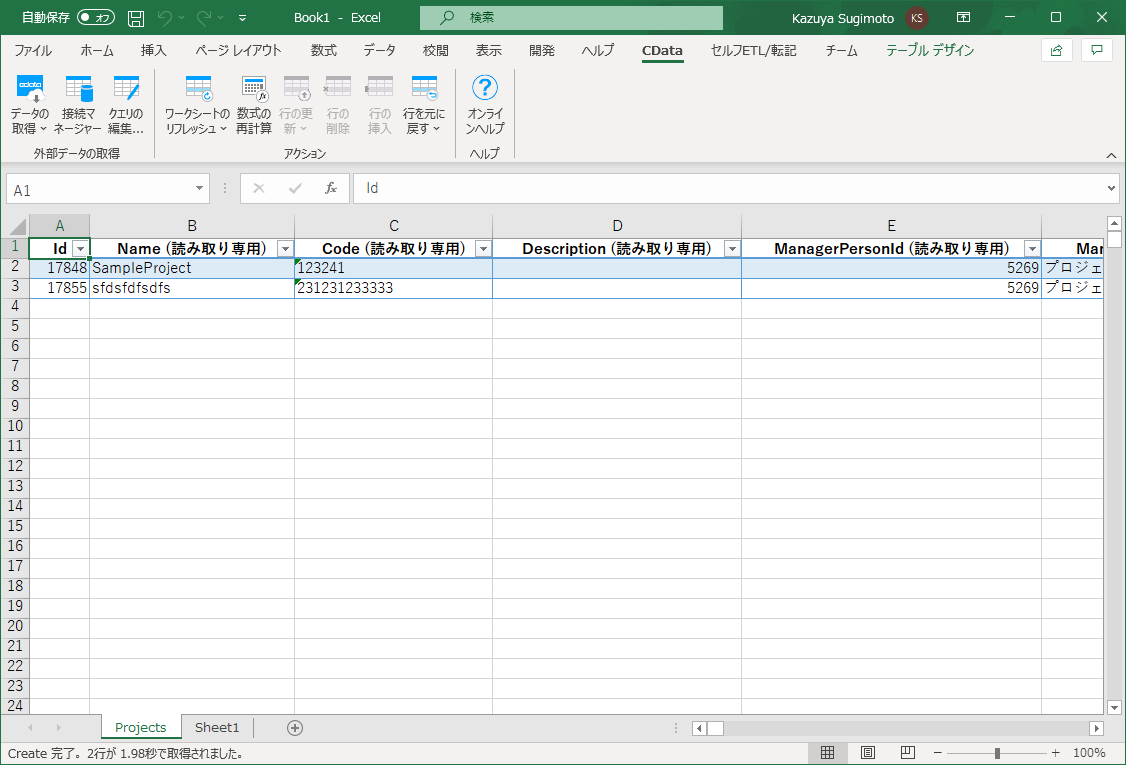Viewport: 1126px width, 765px height.
Task: Click the KS user account avatar
Action: tap(917, 18)
